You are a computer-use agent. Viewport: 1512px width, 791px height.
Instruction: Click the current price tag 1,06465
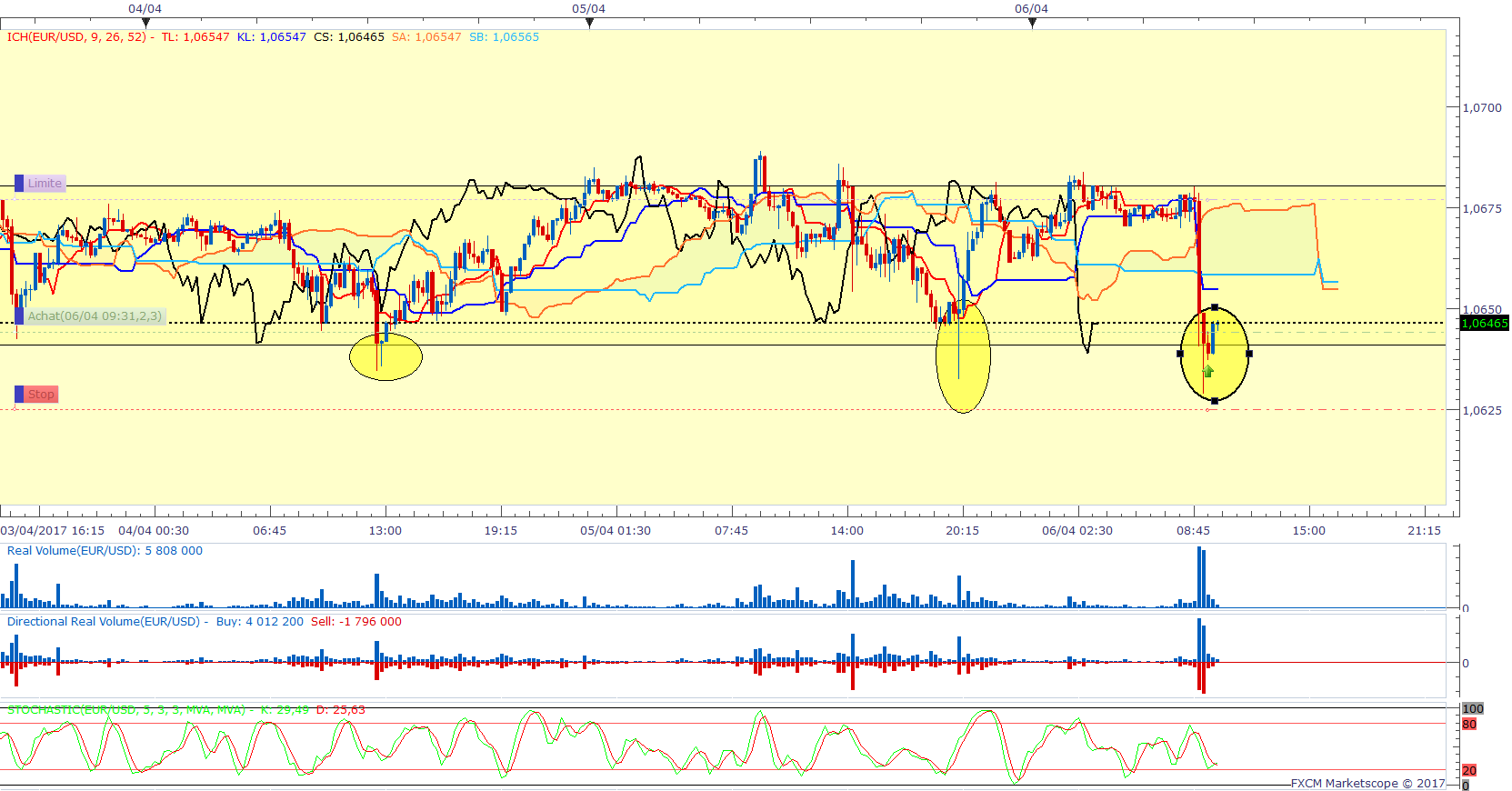1484,324
